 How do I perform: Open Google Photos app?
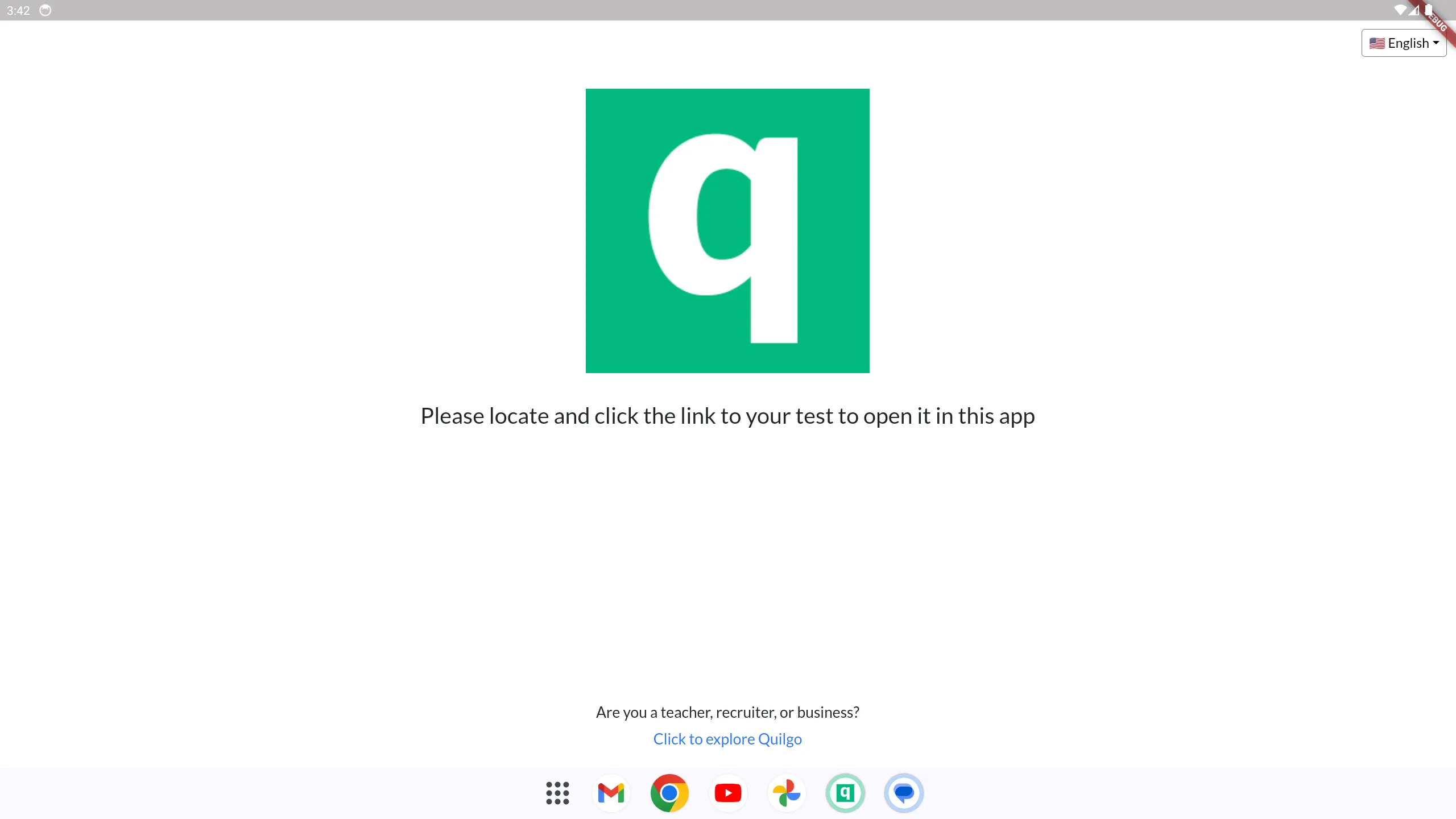[786, 792]
